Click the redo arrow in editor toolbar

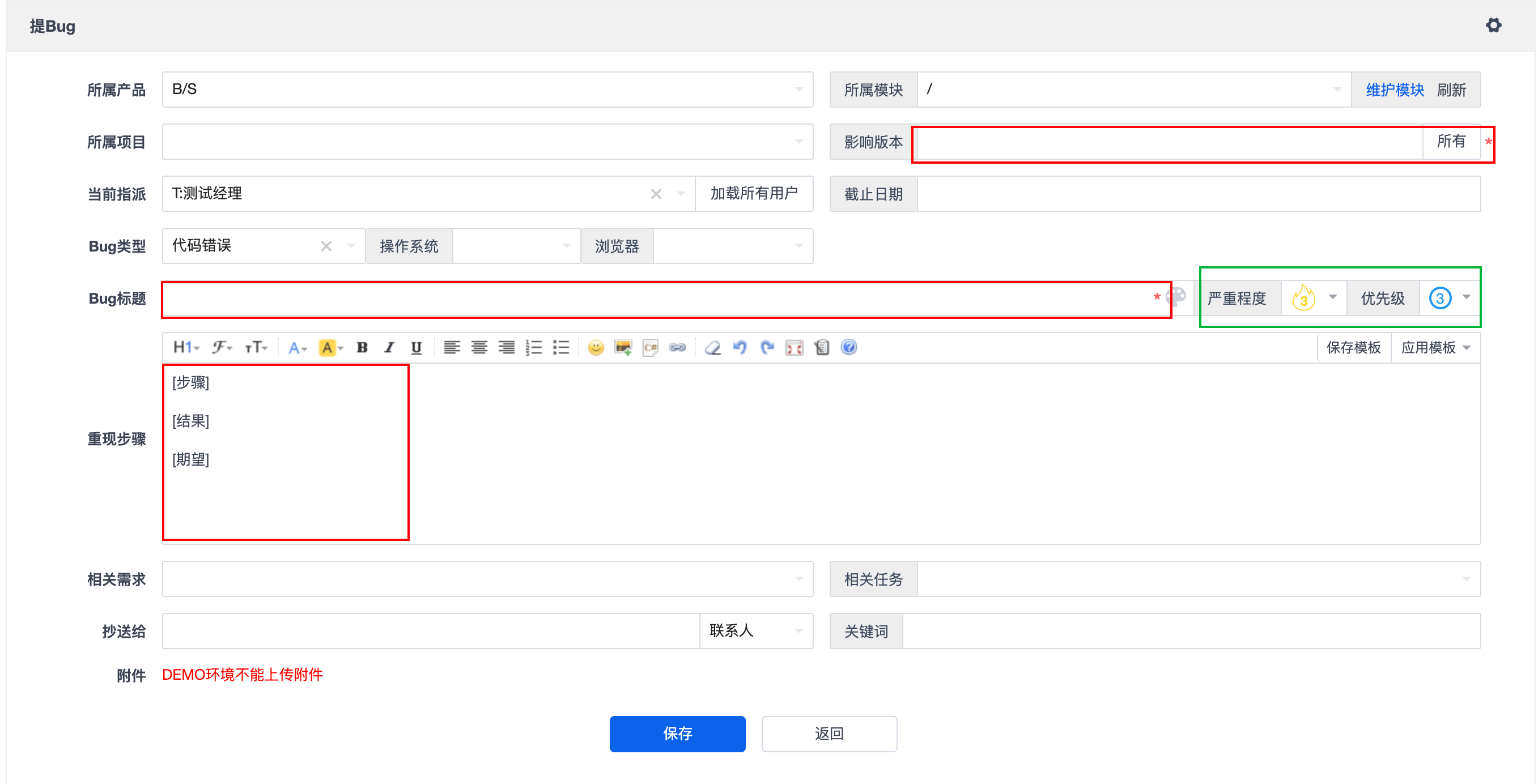(x=767, y=347)
